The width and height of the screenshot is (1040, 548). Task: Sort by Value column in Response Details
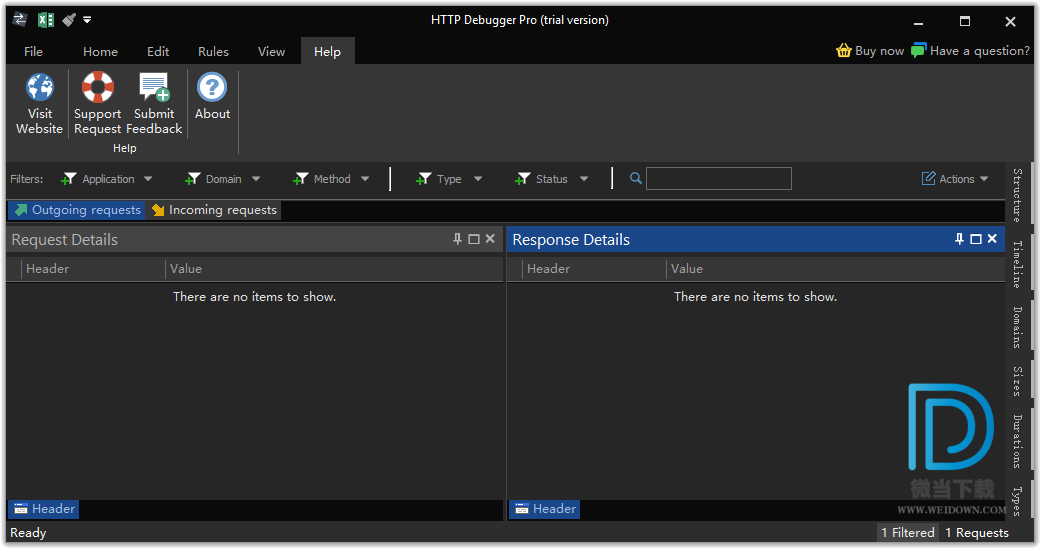[x=836, y=269]
